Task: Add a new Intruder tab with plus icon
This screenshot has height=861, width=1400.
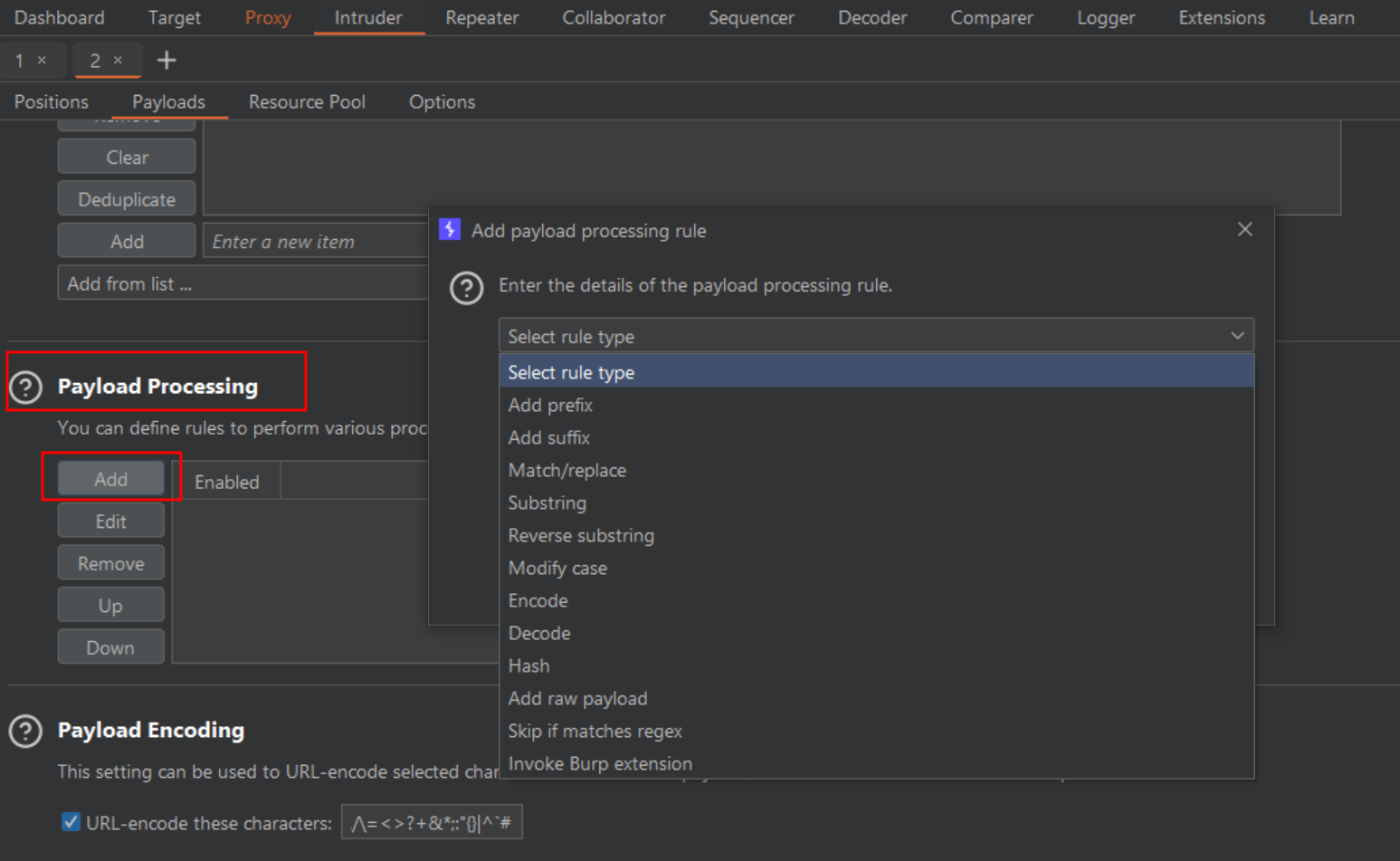Action: 167,61
